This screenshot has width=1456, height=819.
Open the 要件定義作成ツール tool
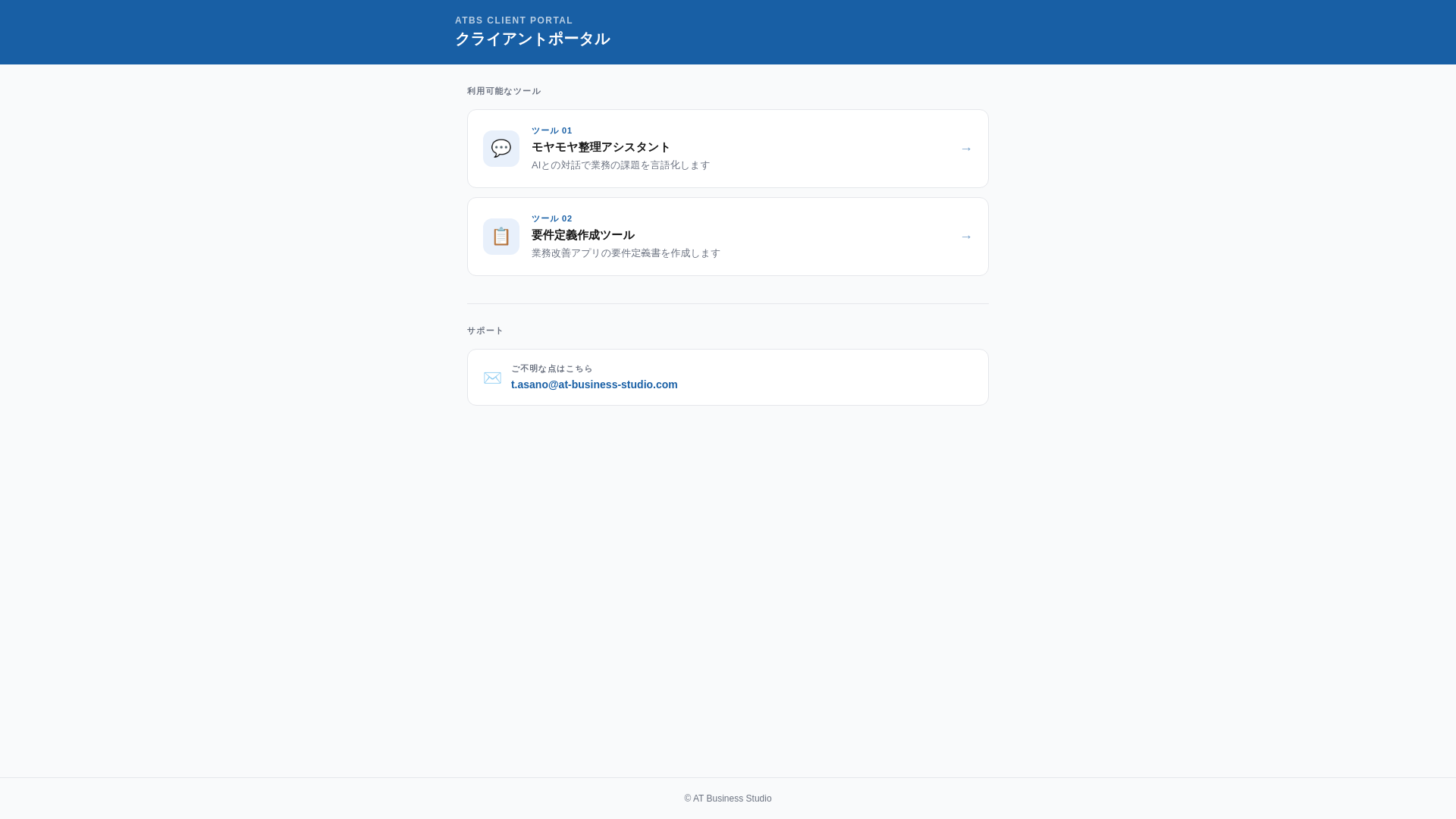[728, 237]
